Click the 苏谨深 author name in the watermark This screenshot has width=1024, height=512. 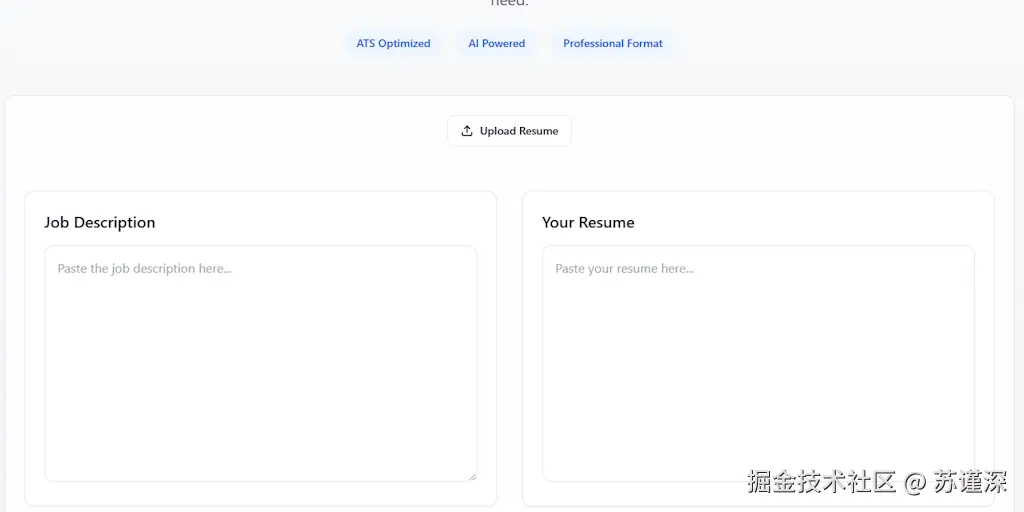970,481
